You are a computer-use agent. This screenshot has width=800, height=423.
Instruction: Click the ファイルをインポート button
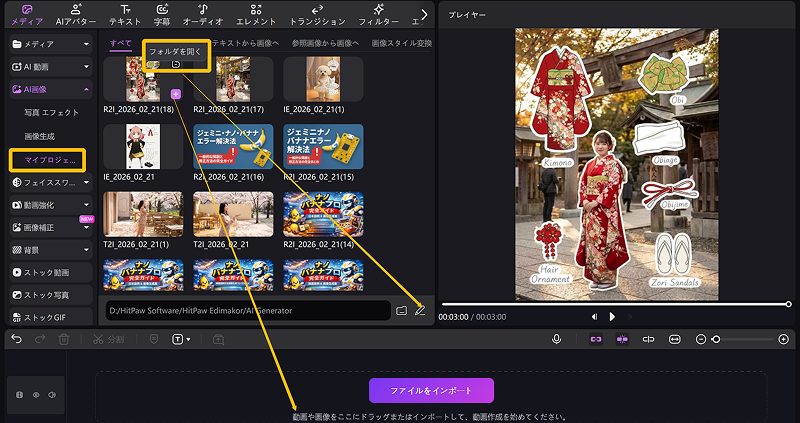tap(431, 390)
